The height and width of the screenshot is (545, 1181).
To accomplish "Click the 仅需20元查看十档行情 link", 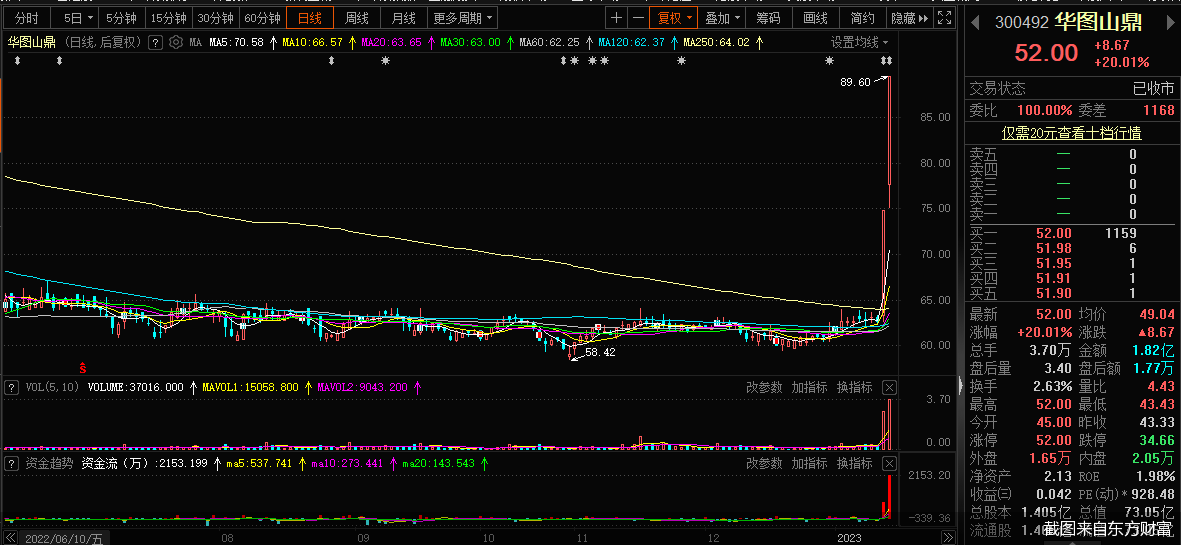I will point(1071,132).
